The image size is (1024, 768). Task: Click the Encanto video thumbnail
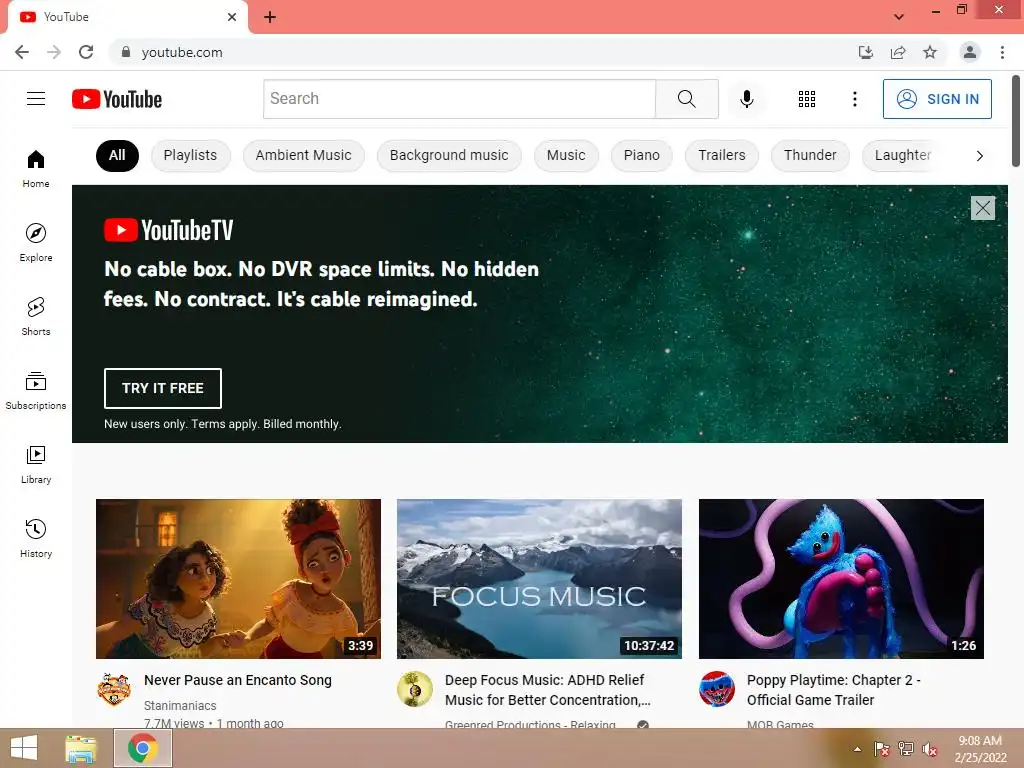238,579
